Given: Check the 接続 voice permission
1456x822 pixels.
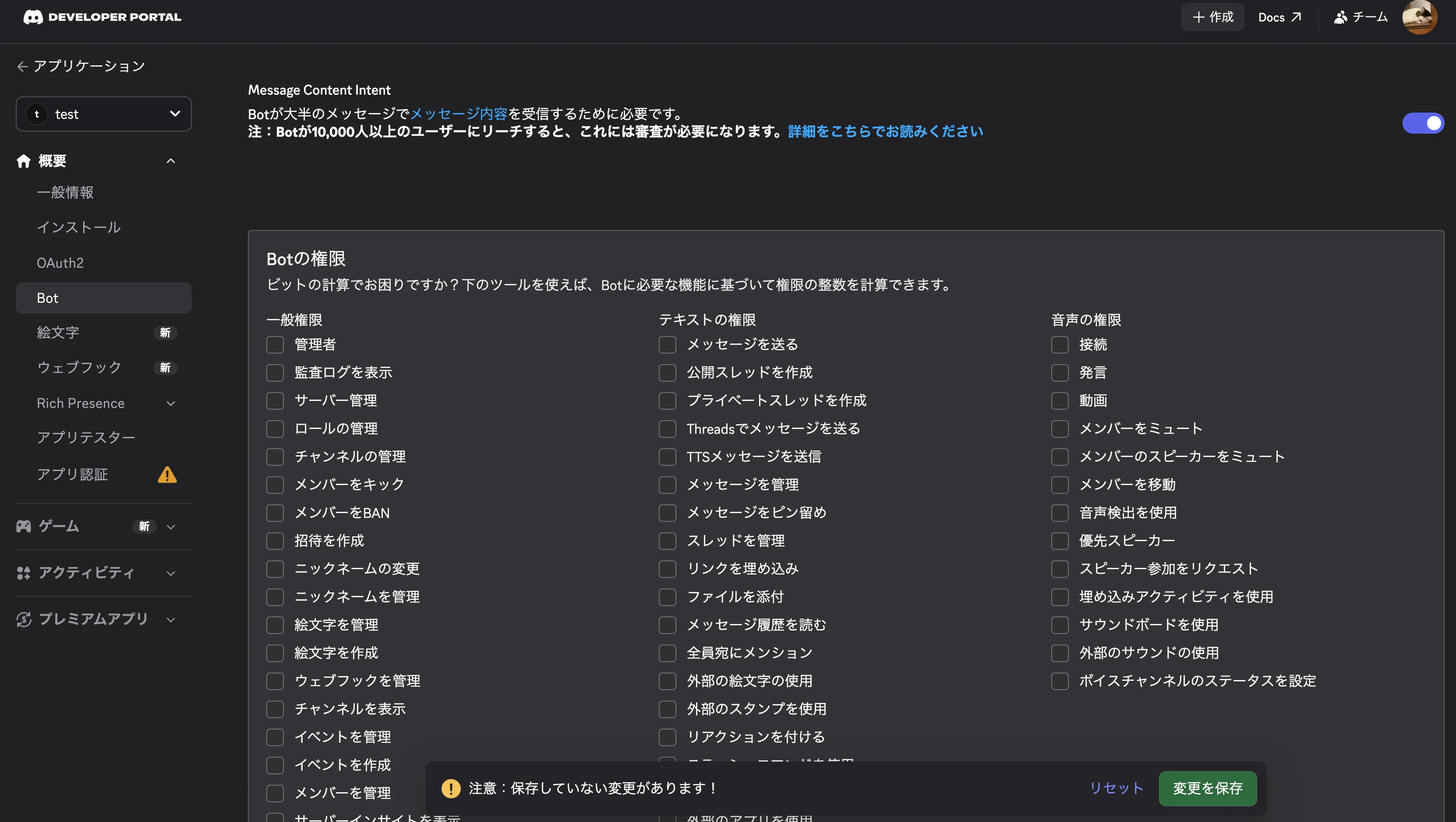Looking at the screenshot, I should coord(1060,344).
